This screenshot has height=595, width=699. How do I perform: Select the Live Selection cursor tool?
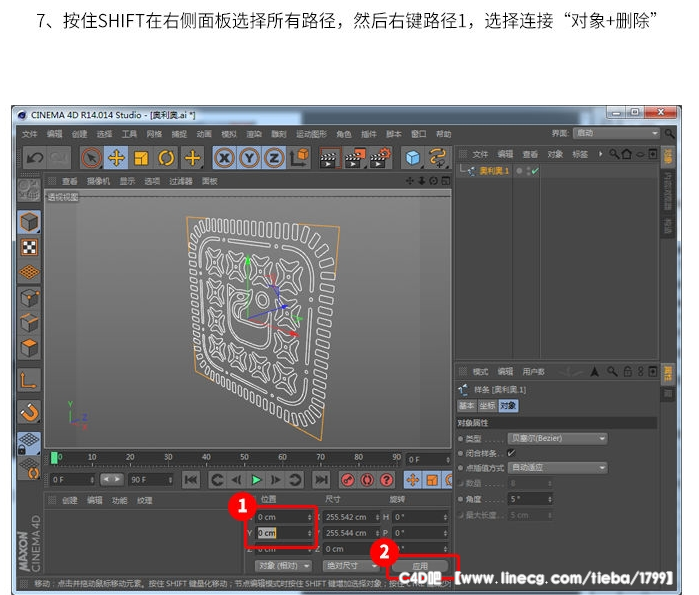91,158
